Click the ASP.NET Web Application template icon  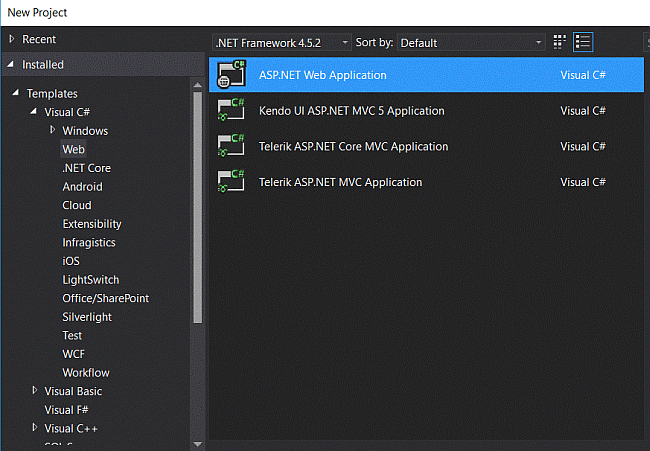232,75
